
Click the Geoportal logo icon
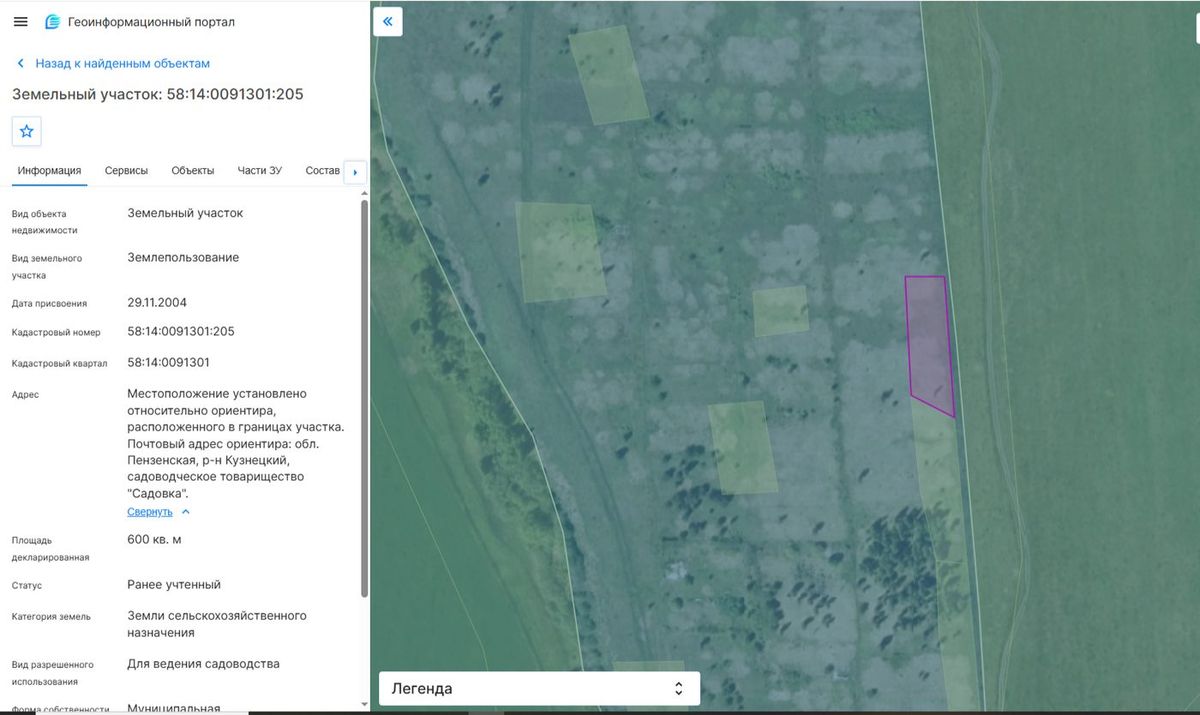(x=52, y=22)
